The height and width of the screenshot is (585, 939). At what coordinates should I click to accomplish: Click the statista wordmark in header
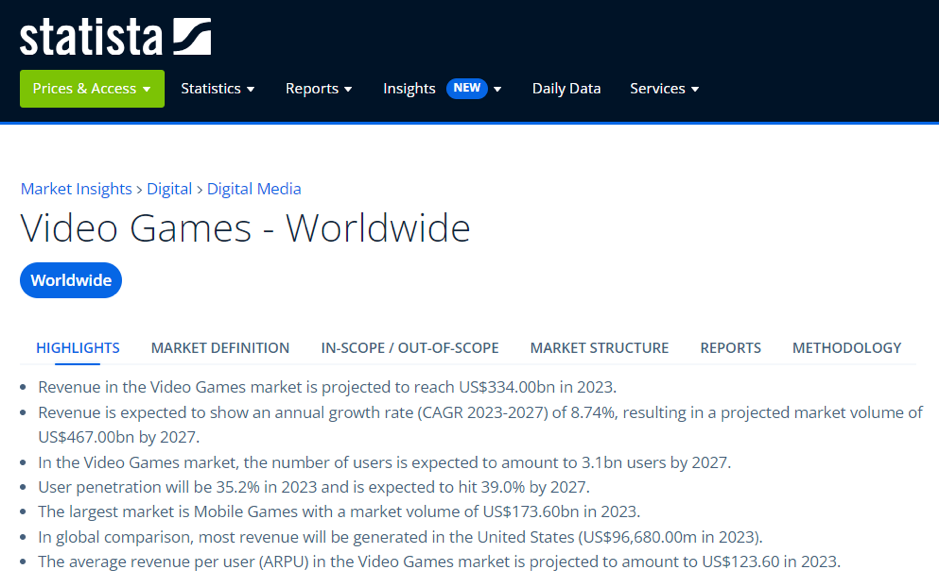click(x=91, y=37)
